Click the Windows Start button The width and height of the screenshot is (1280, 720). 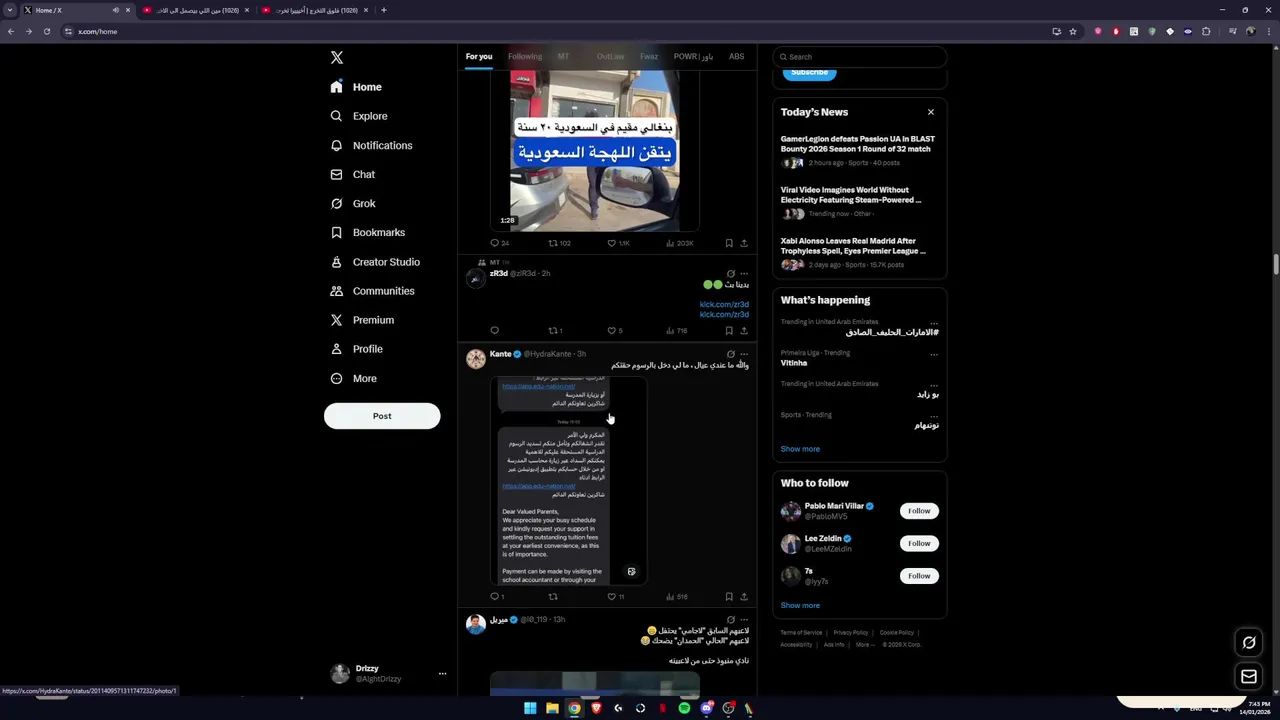pos(530,708)
